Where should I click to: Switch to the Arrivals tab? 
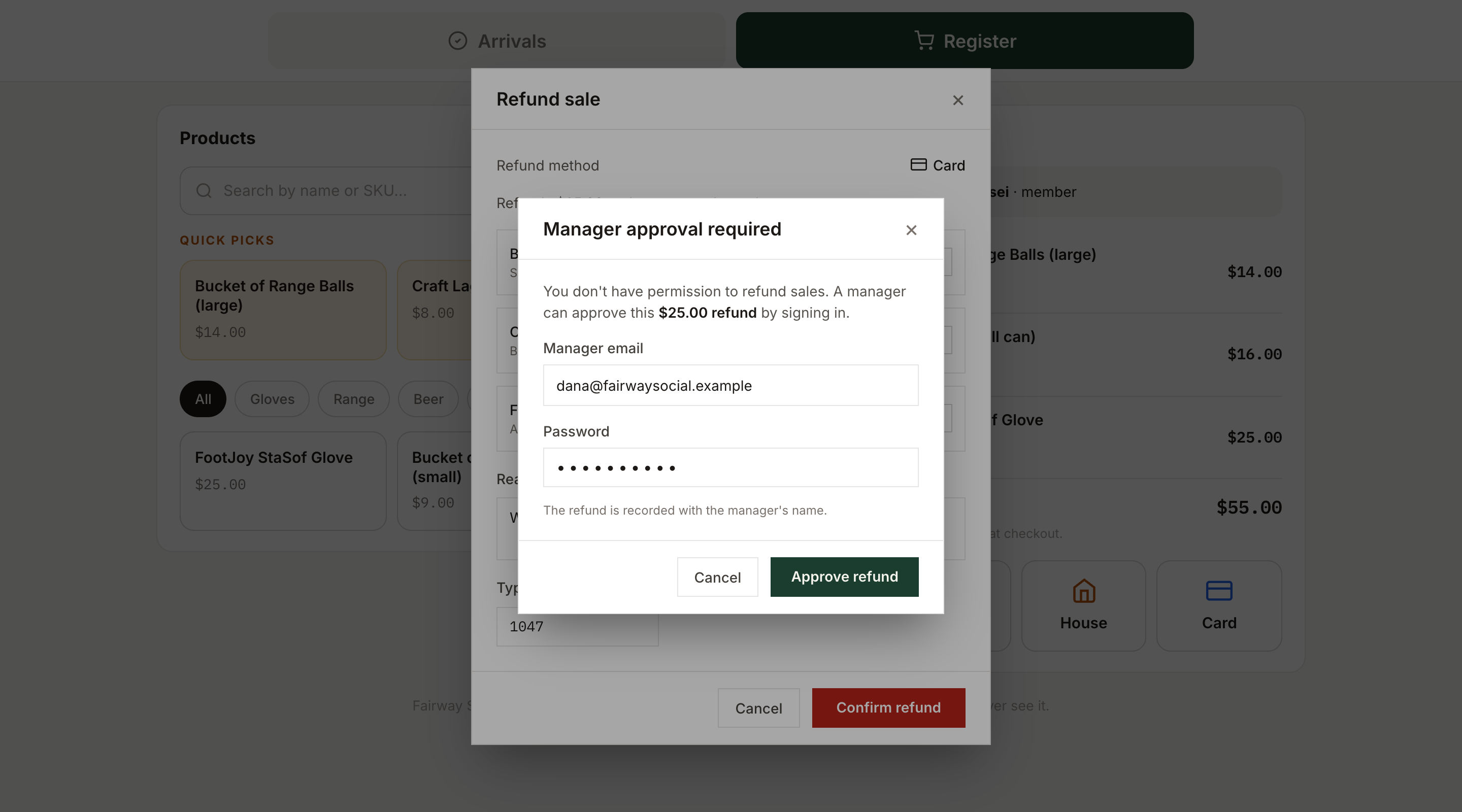pyautogui.click(x=496, y=41)
